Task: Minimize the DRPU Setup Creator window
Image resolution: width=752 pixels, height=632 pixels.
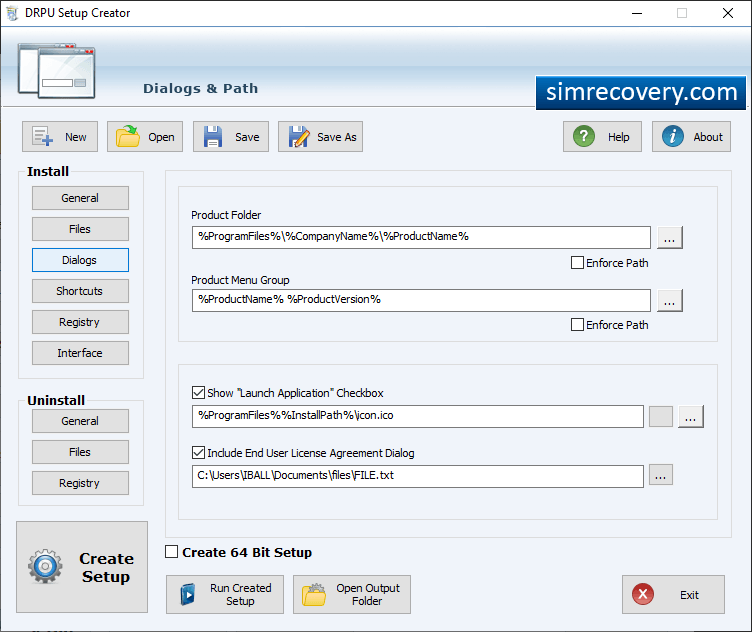Action: click(636, 13)
